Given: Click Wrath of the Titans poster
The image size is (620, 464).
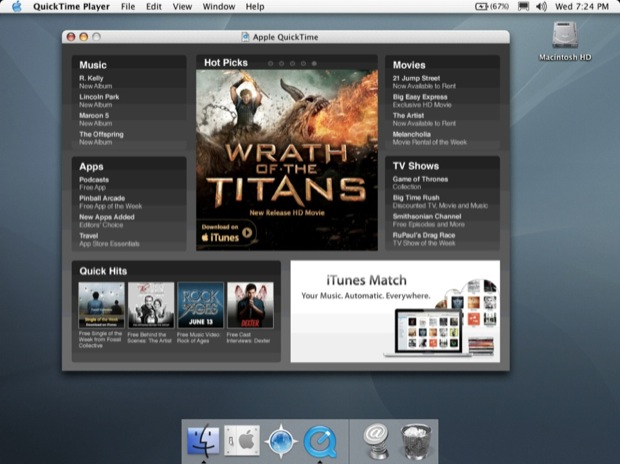Looking at the screenshot, I should pyautogui.click(x=287, y=160).
